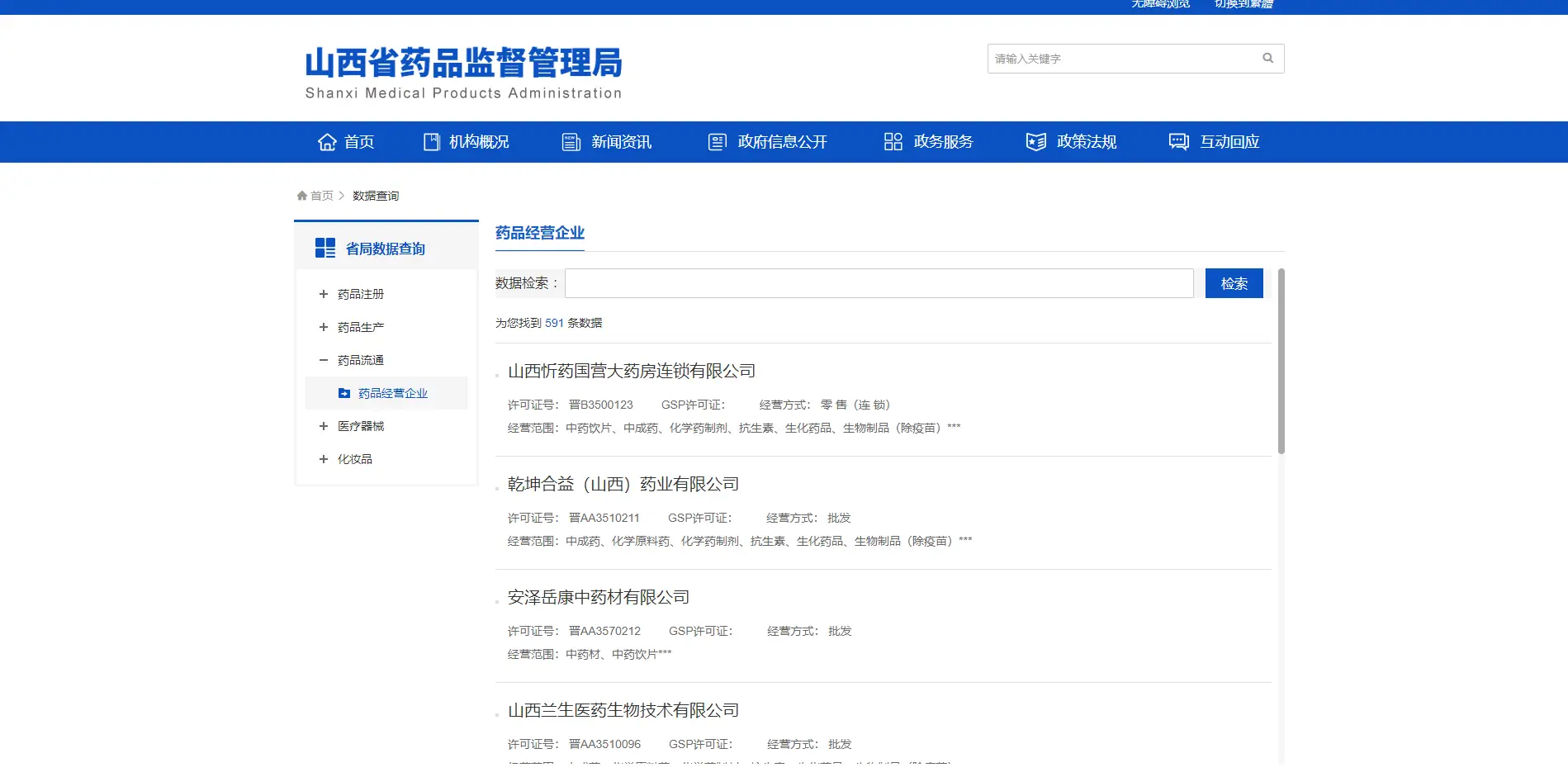The height and width of the screenshot is (777, 1568).
Task: Open 山西忻药国营大药房连锁有限公司 company details
Action: coord(631,371)
